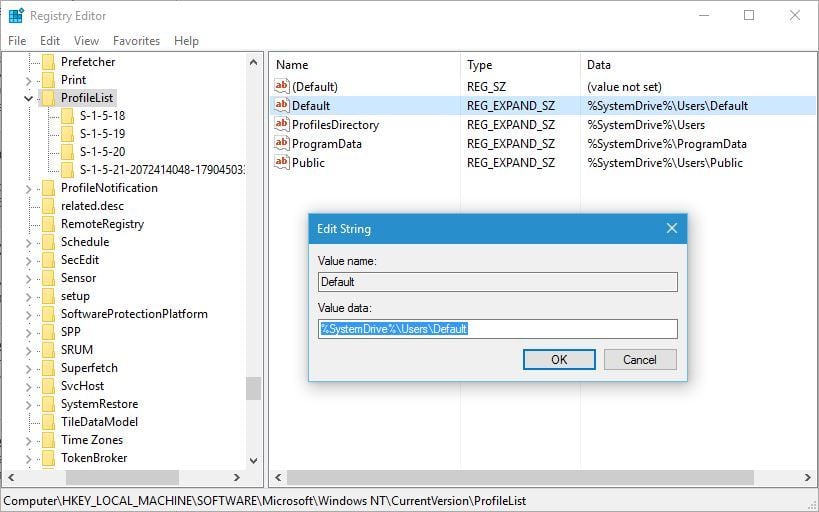
Task: Click the Print folder icon
Action: [x=48, y=79]
